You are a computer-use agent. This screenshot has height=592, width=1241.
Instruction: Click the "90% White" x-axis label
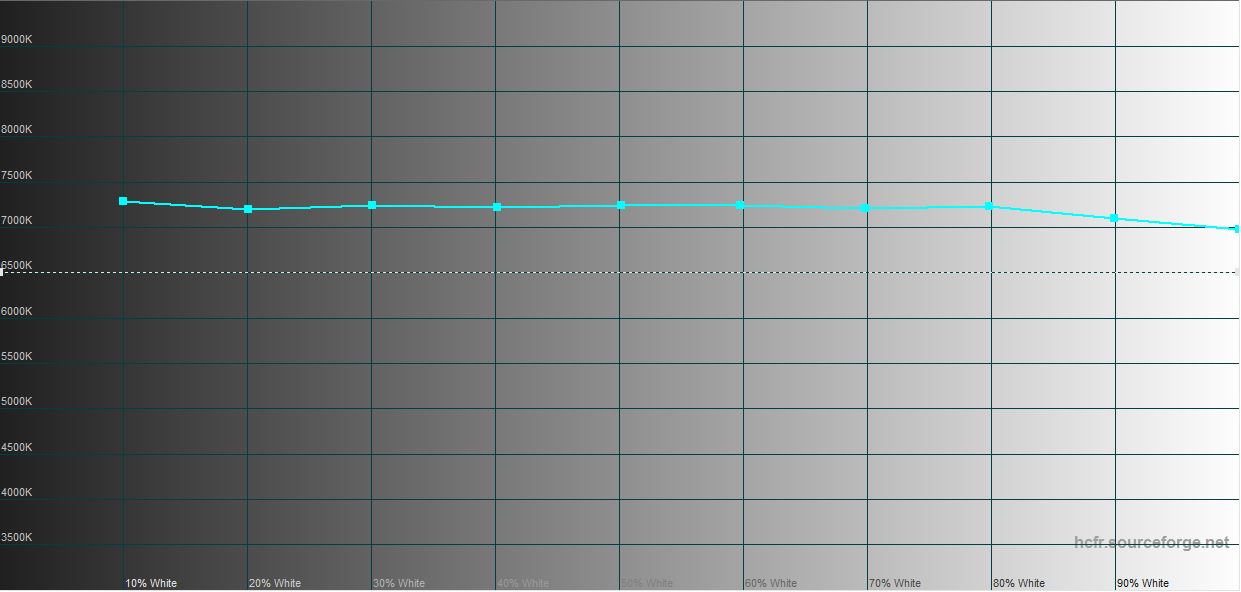(x=1143, y=583)
